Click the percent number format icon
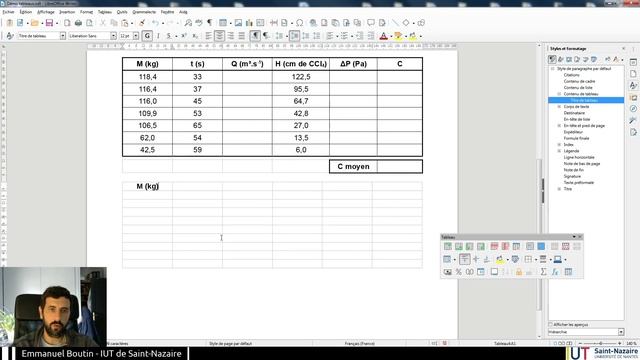This screenshot has width=640, height=360. [x=458, y=272]
